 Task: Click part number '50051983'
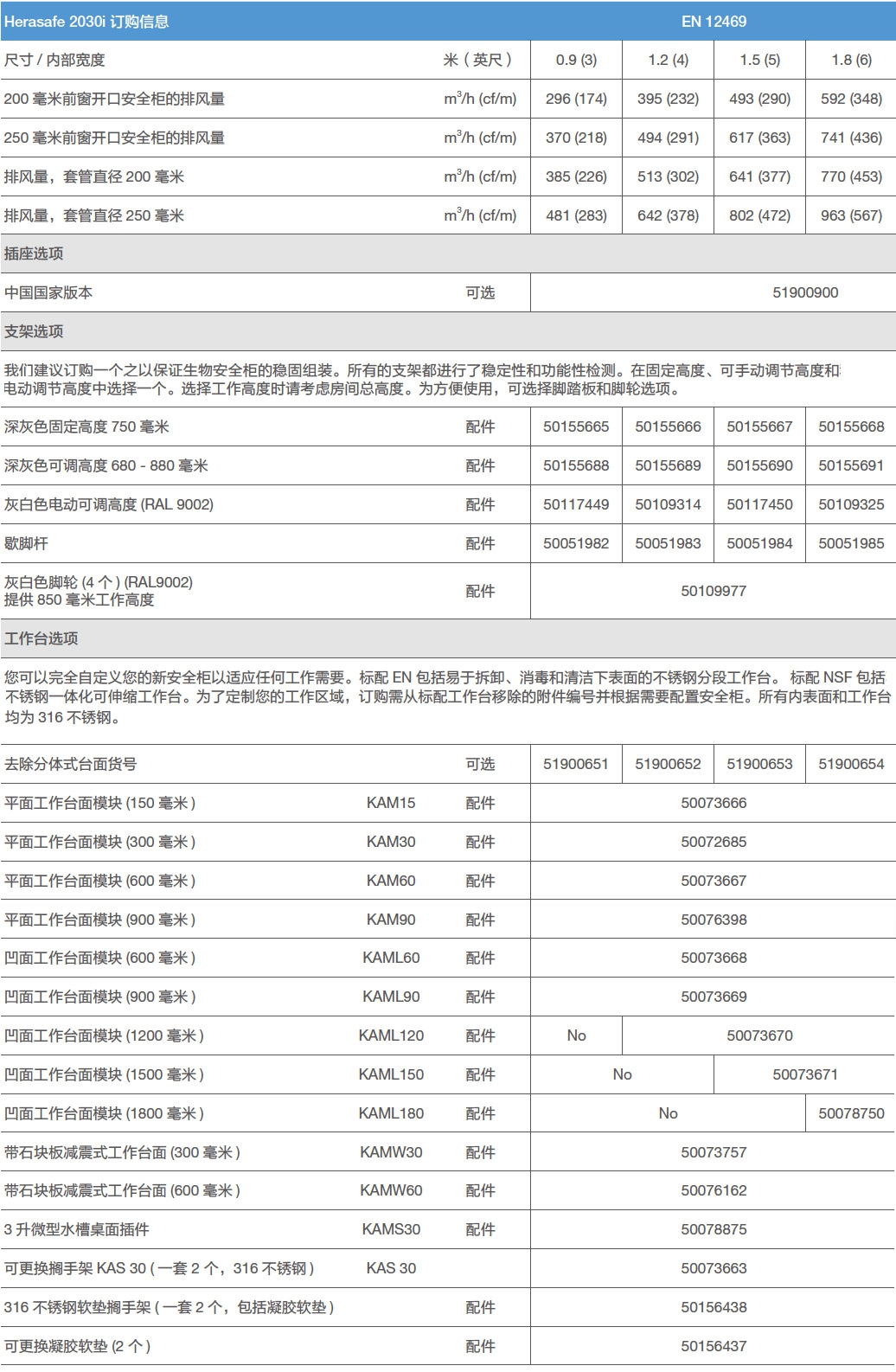point(668,543)
